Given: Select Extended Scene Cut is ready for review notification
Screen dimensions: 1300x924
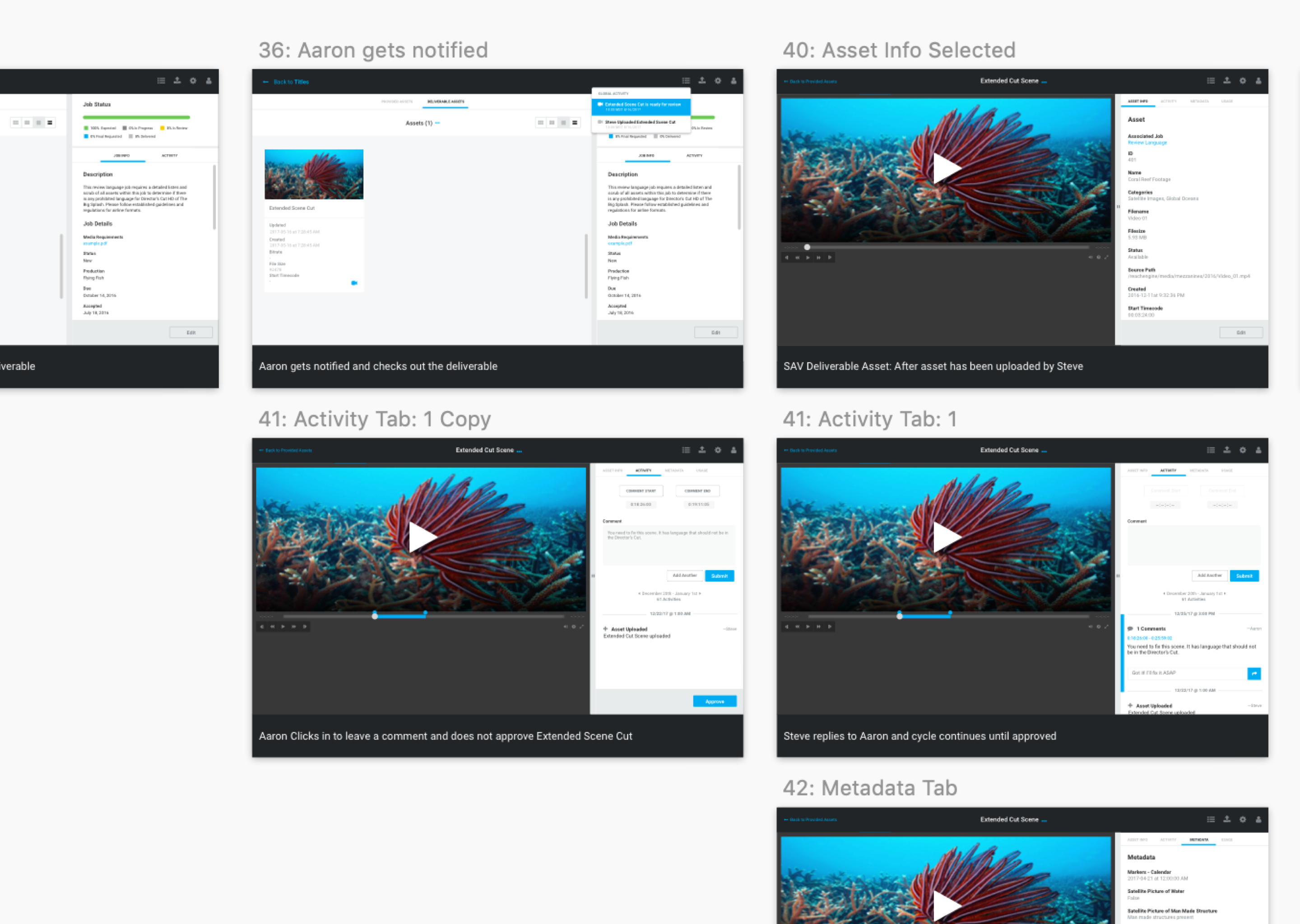Looking at the screenshot, I should pos(641,106).
